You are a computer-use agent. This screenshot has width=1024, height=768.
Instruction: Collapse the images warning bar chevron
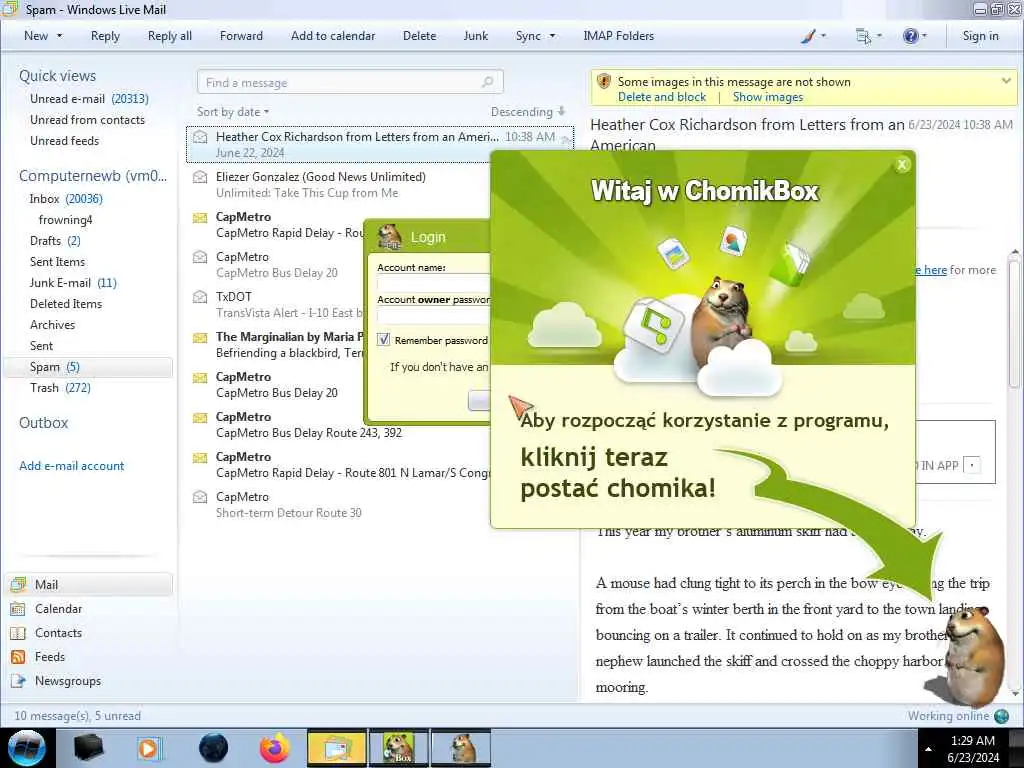[x=1006, y=81]
